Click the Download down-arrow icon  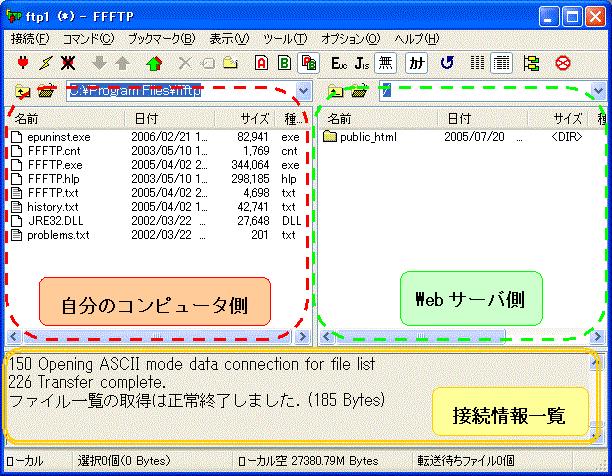point(99,63)
